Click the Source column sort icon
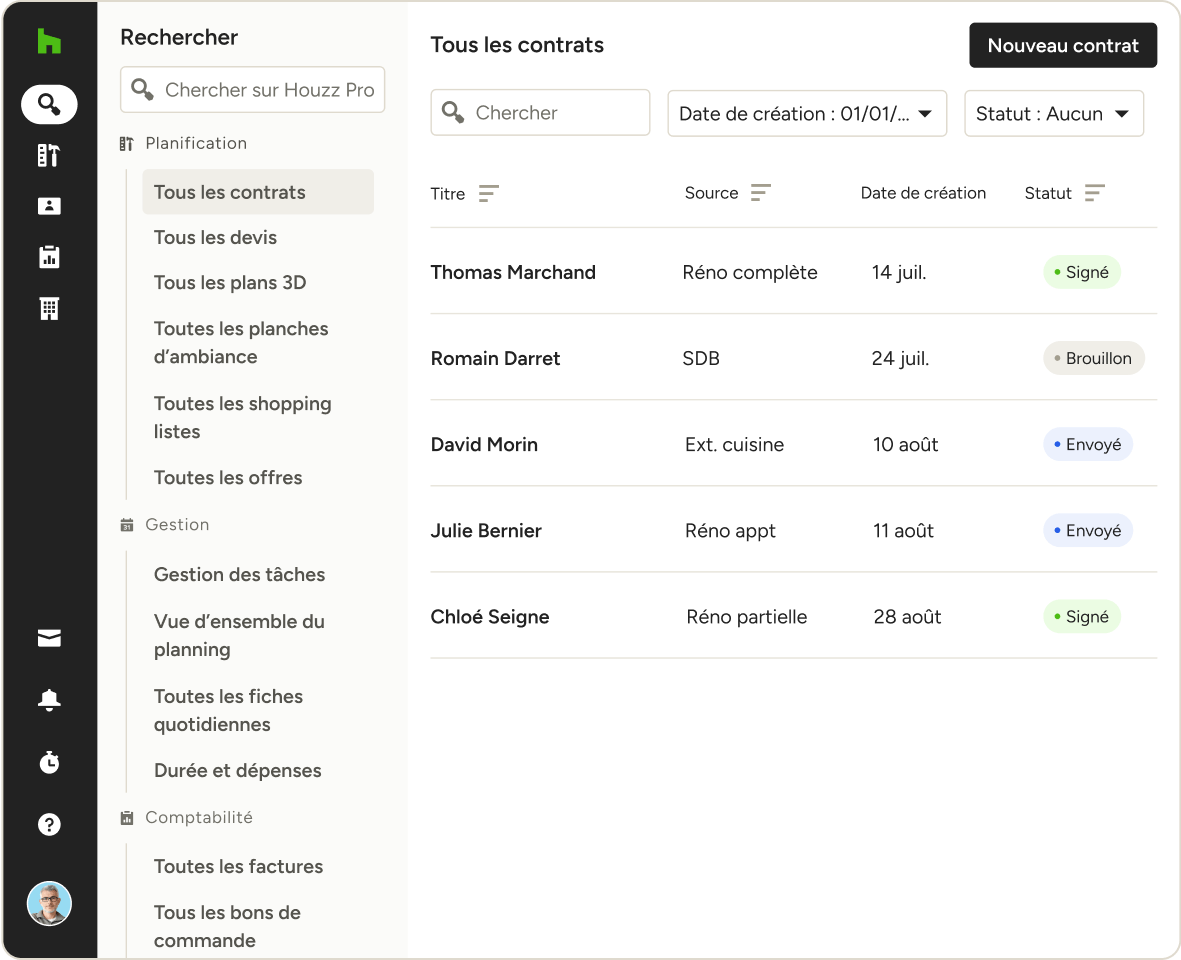This screenshot has width=1181, height=960. point(761,193)
